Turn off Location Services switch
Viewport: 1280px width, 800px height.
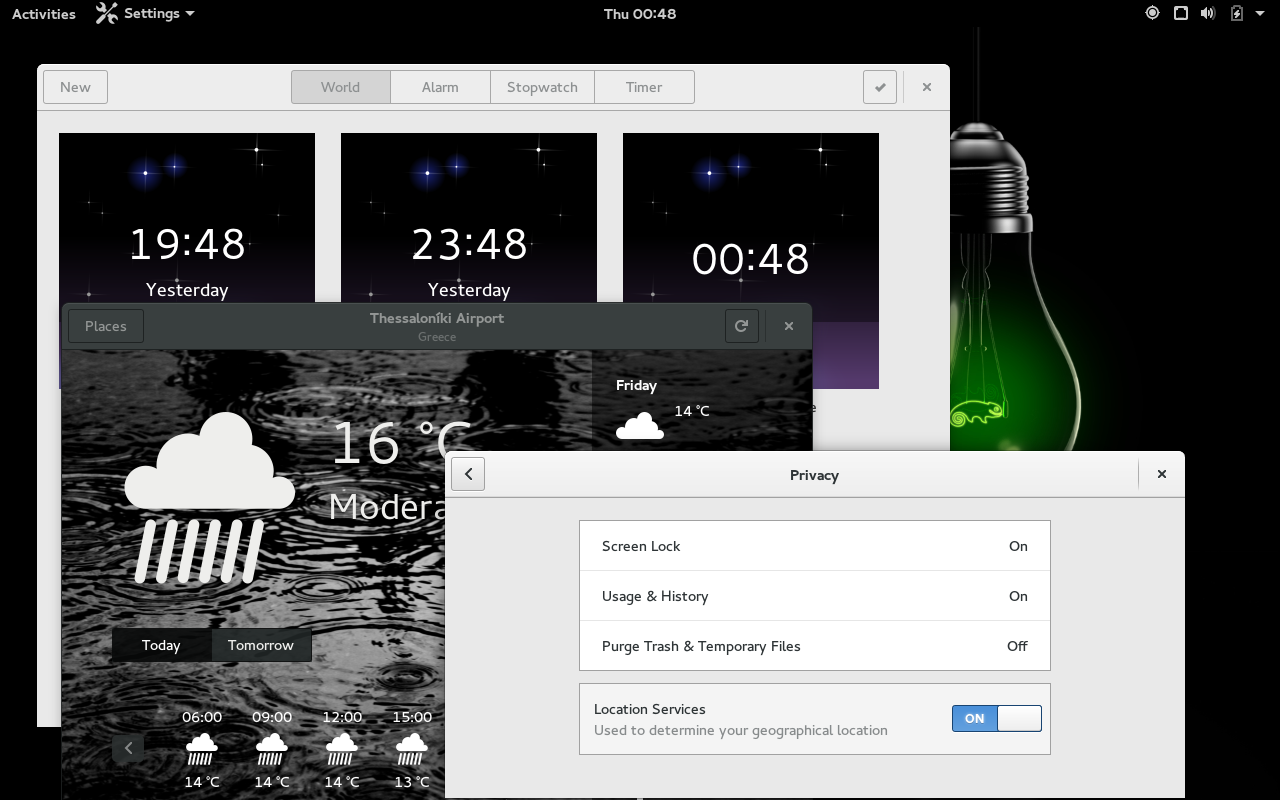coord(996,718)
